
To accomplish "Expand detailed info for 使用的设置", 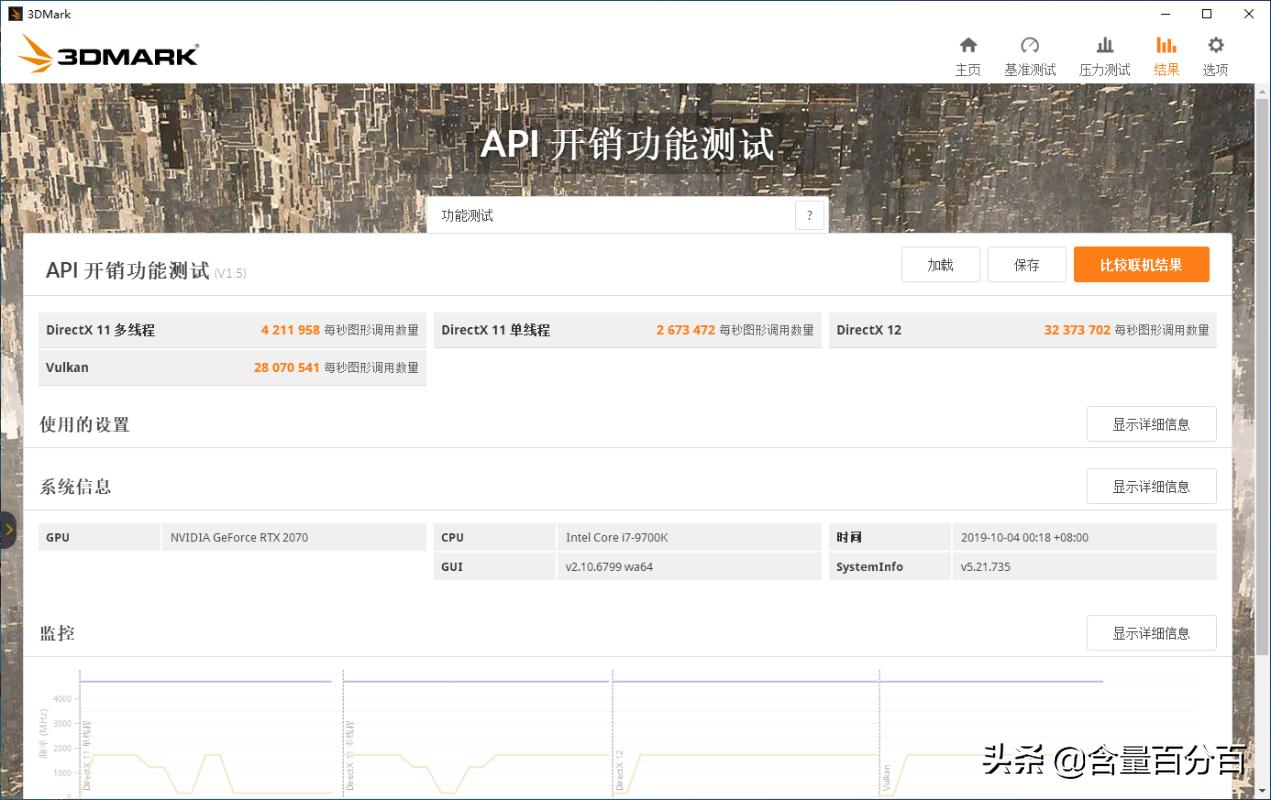I will (1151, 423).
